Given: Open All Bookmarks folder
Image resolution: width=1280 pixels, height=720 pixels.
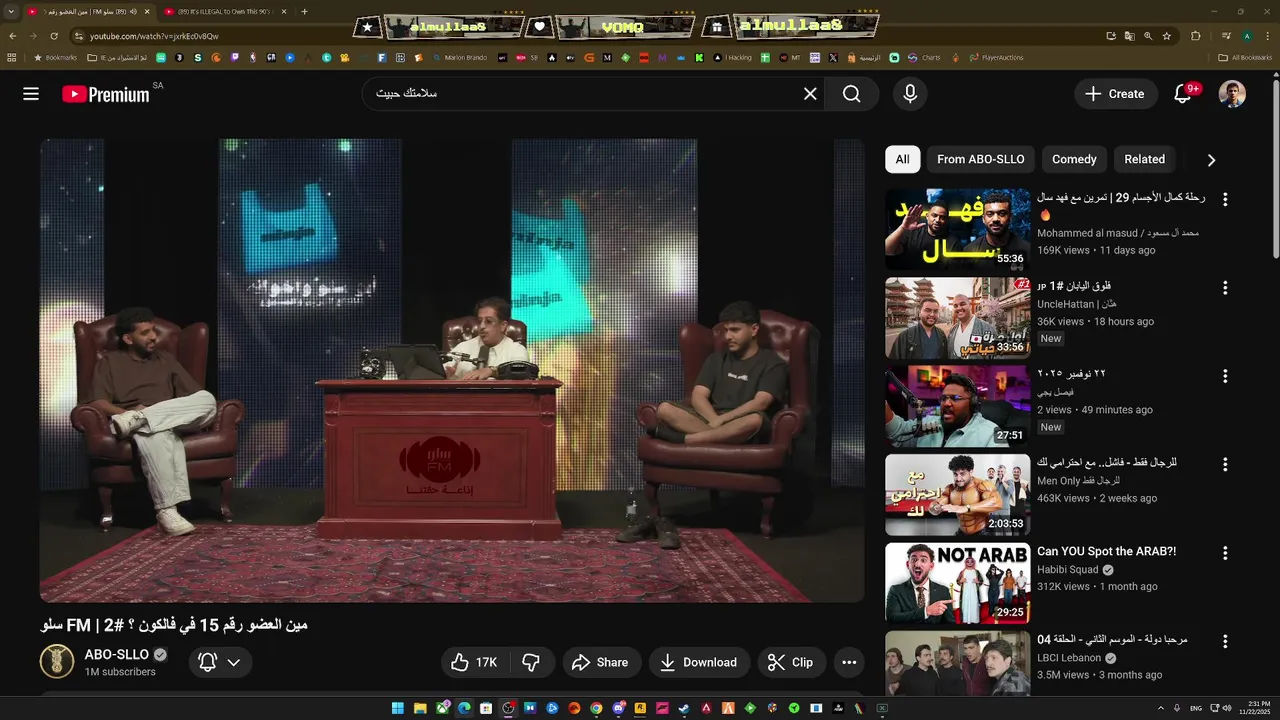Looking at the screenshot, I should click(1245, 57).
